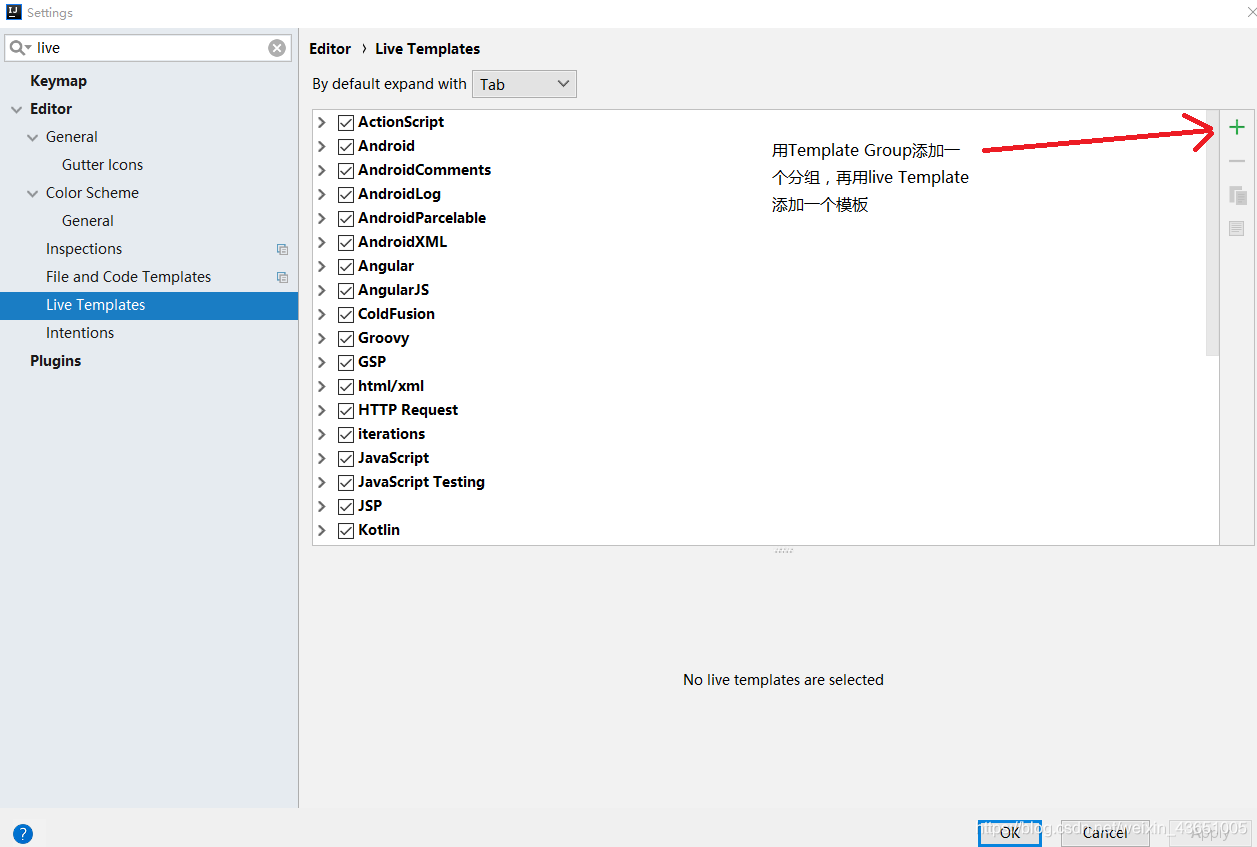Open the help question mark button
Image resolution: width=1257 pixels, height=847 pixels.
23,833
